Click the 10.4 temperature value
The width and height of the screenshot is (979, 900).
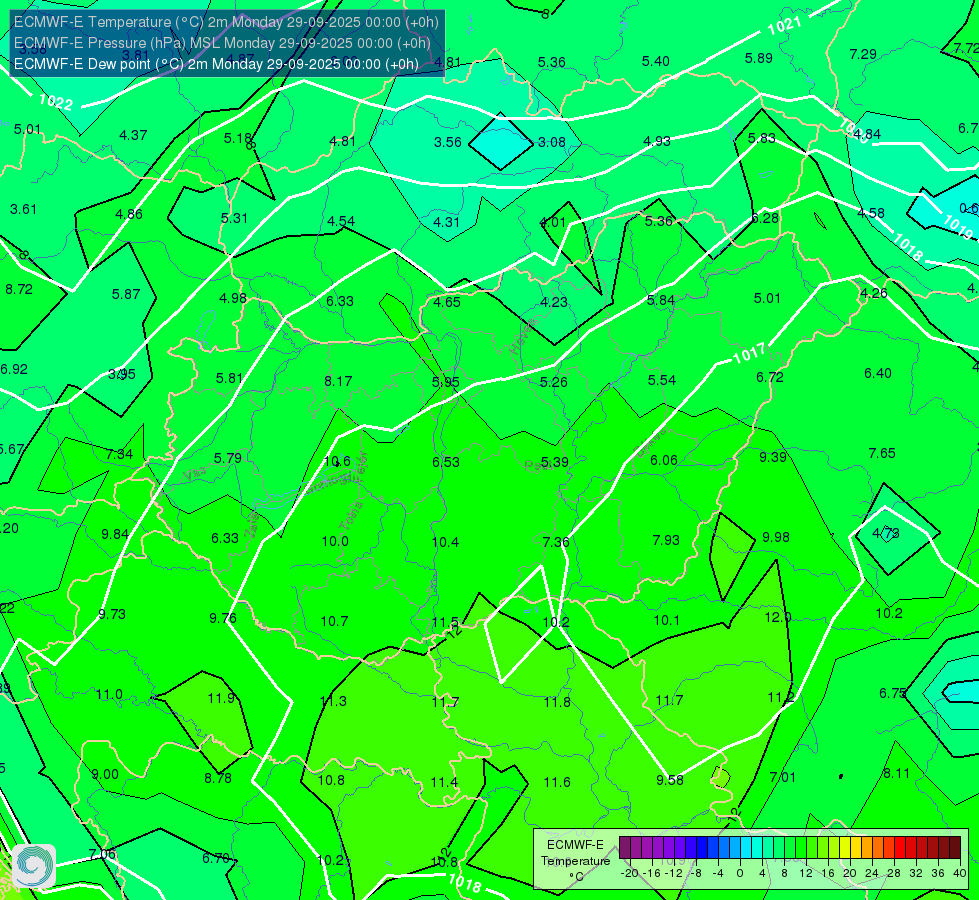[445, 542]
